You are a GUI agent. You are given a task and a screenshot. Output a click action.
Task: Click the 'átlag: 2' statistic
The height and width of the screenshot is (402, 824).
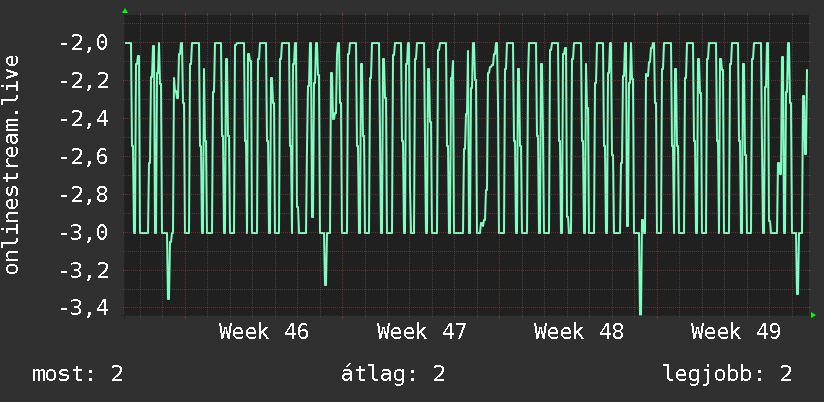tap(393, 374)
